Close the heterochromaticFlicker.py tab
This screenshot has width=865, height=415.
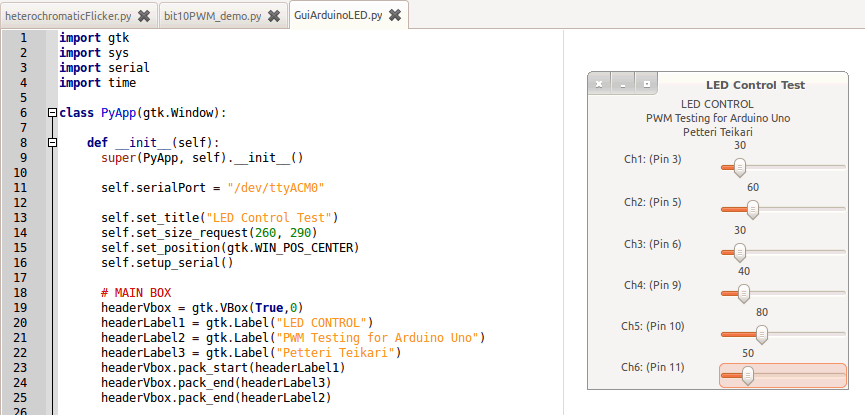click(144, 16)
